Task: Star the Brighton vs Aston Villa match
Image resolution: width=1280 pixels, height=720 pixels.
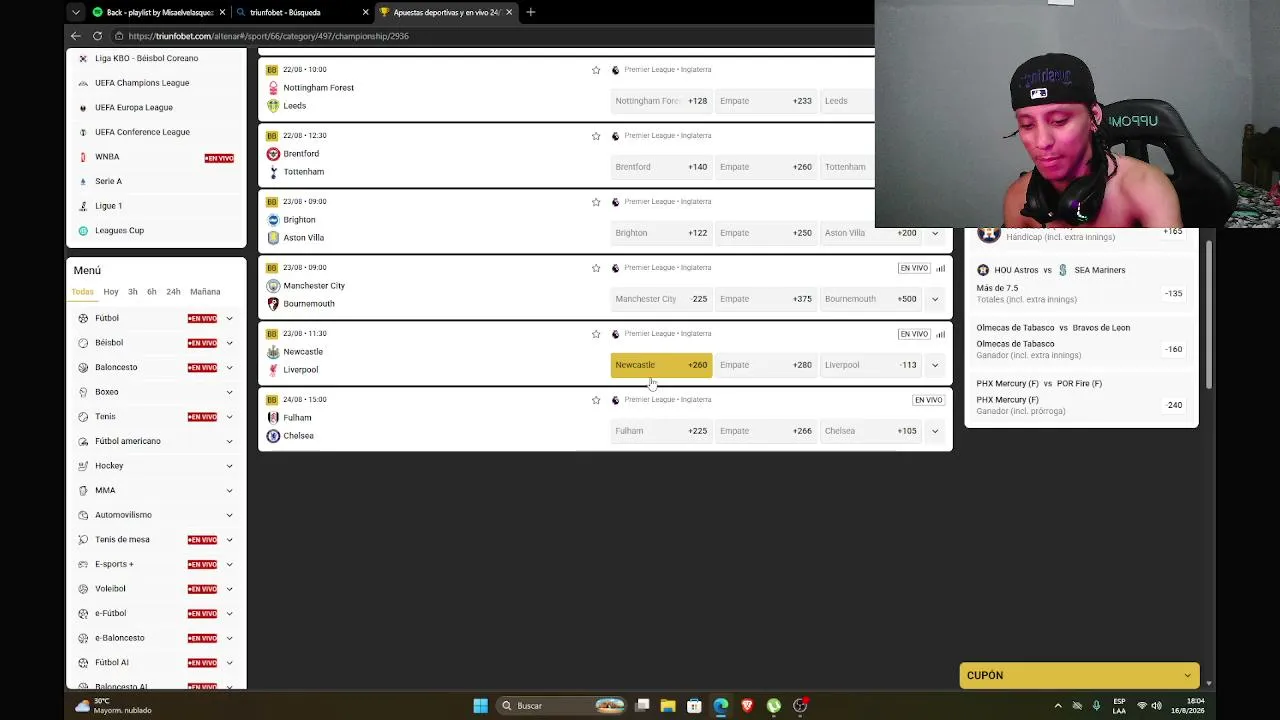Action: click(x=596, y=202)
